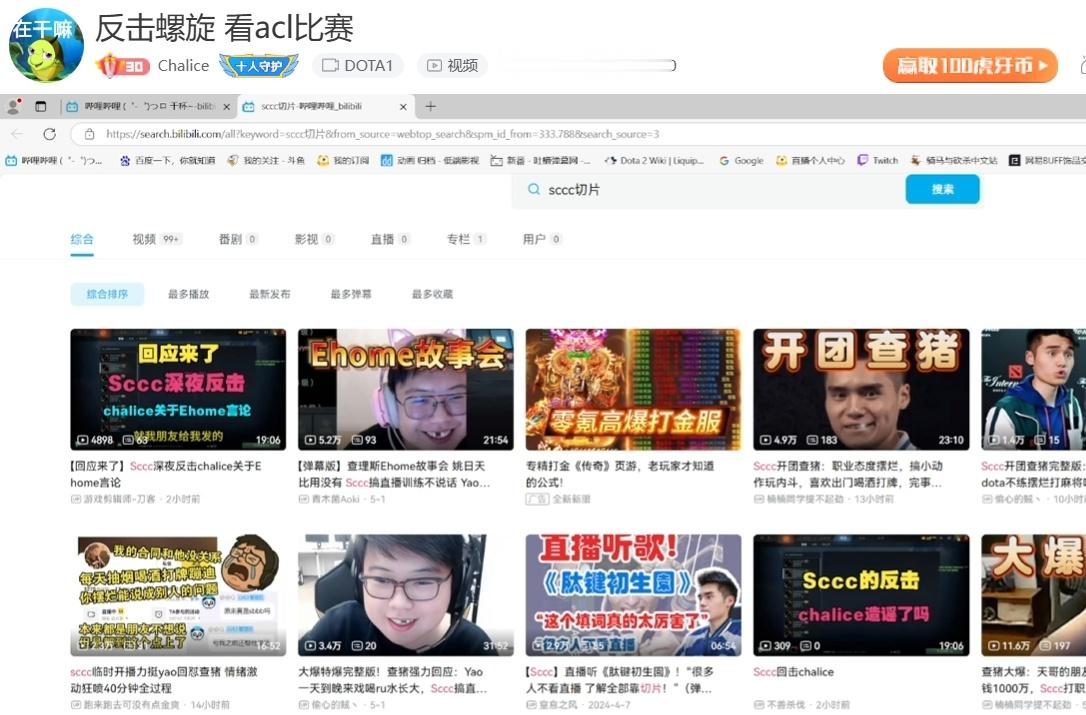
Task: Switch to the 番剧 tab
Action: tap(238, 239)
